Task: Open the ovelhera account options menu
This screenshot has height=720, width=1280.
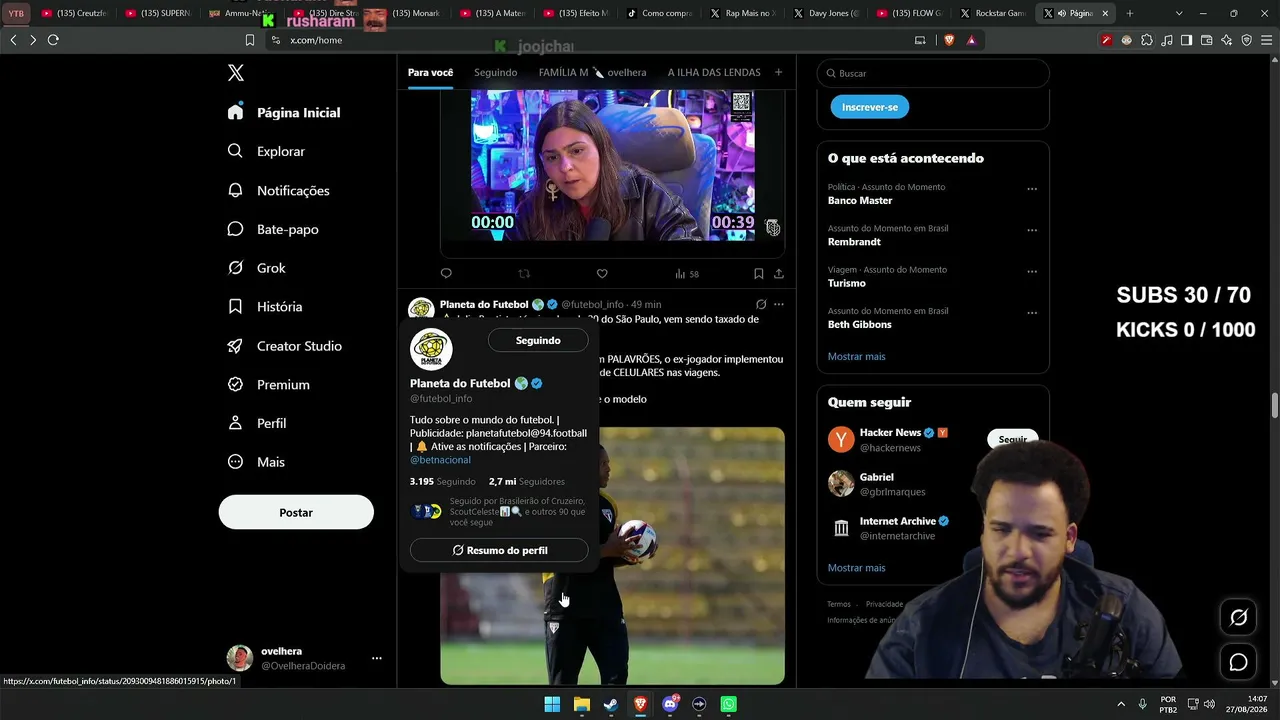Action: tap(377, 658)
